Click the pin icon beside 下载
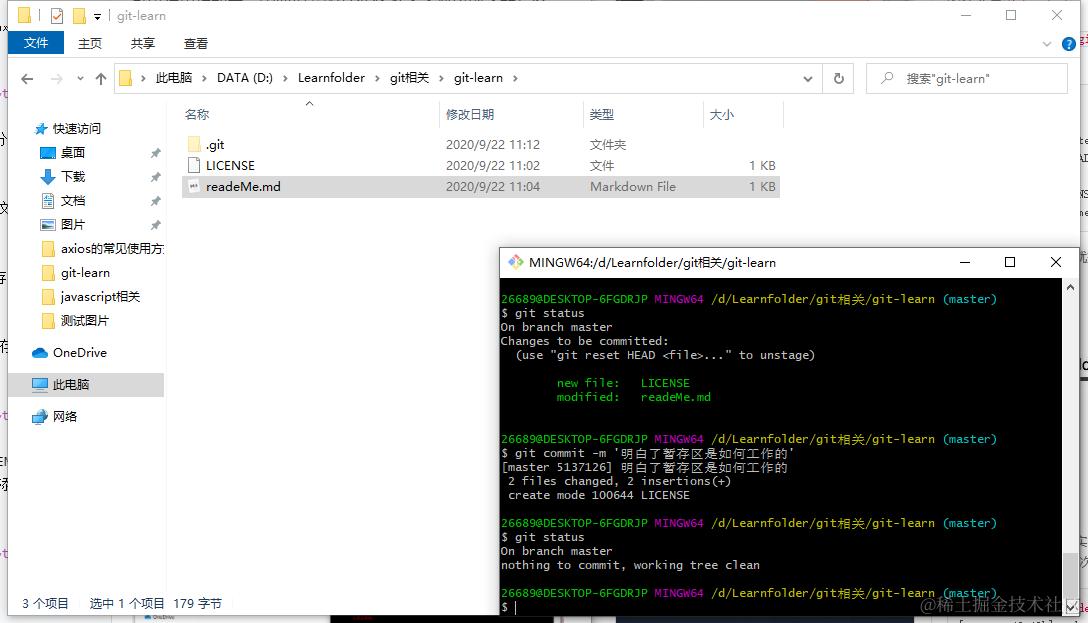Image resolution: width=1088 pixels, height=623 pixels. click(155, 177)
